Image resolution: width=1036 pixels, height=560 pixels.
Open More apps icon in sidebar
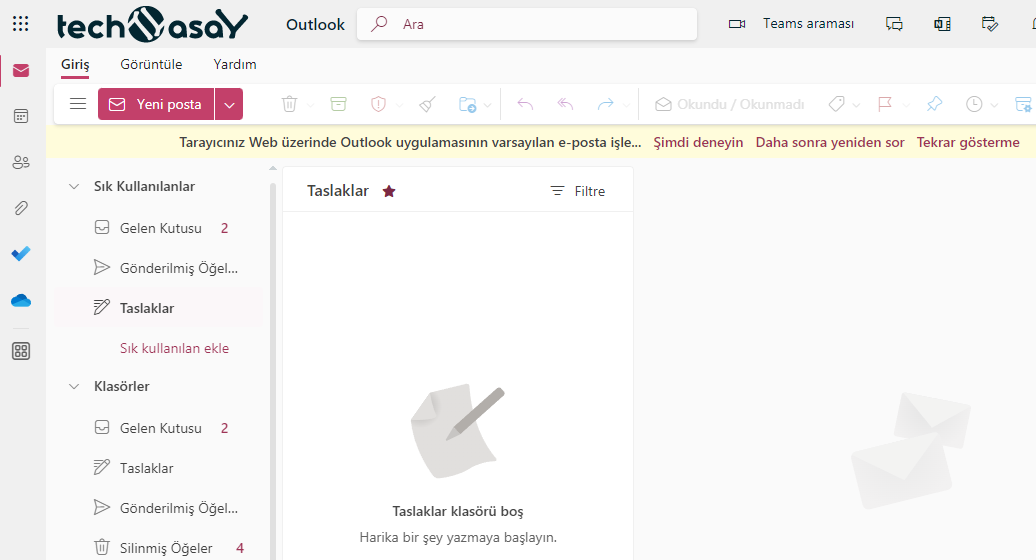[x=21, y=351]
